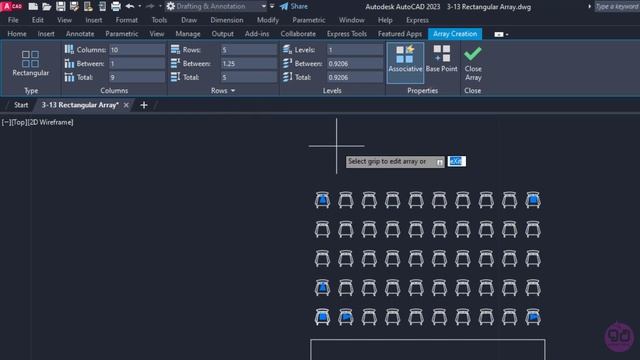Click the Plot printer icon
The height and width of the screenshot is (360, 640).
click(x=116, y=6)
